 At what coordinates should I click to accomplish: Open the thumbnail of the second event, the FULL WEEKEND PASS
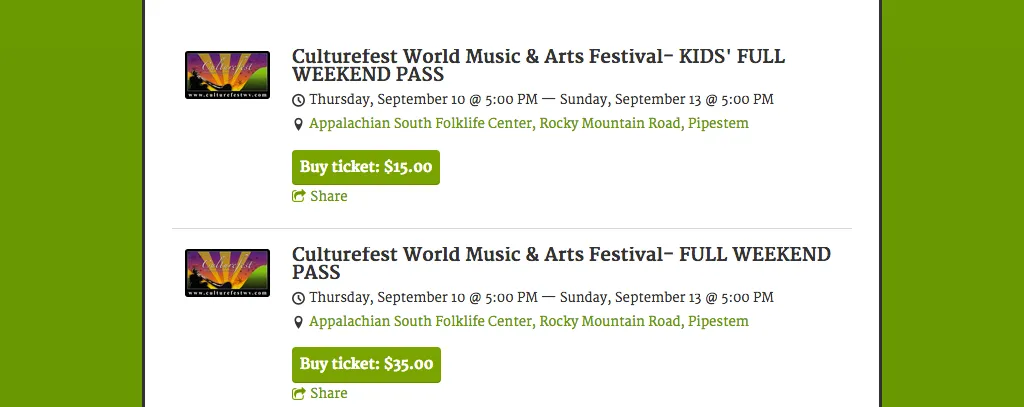point(227,273)
